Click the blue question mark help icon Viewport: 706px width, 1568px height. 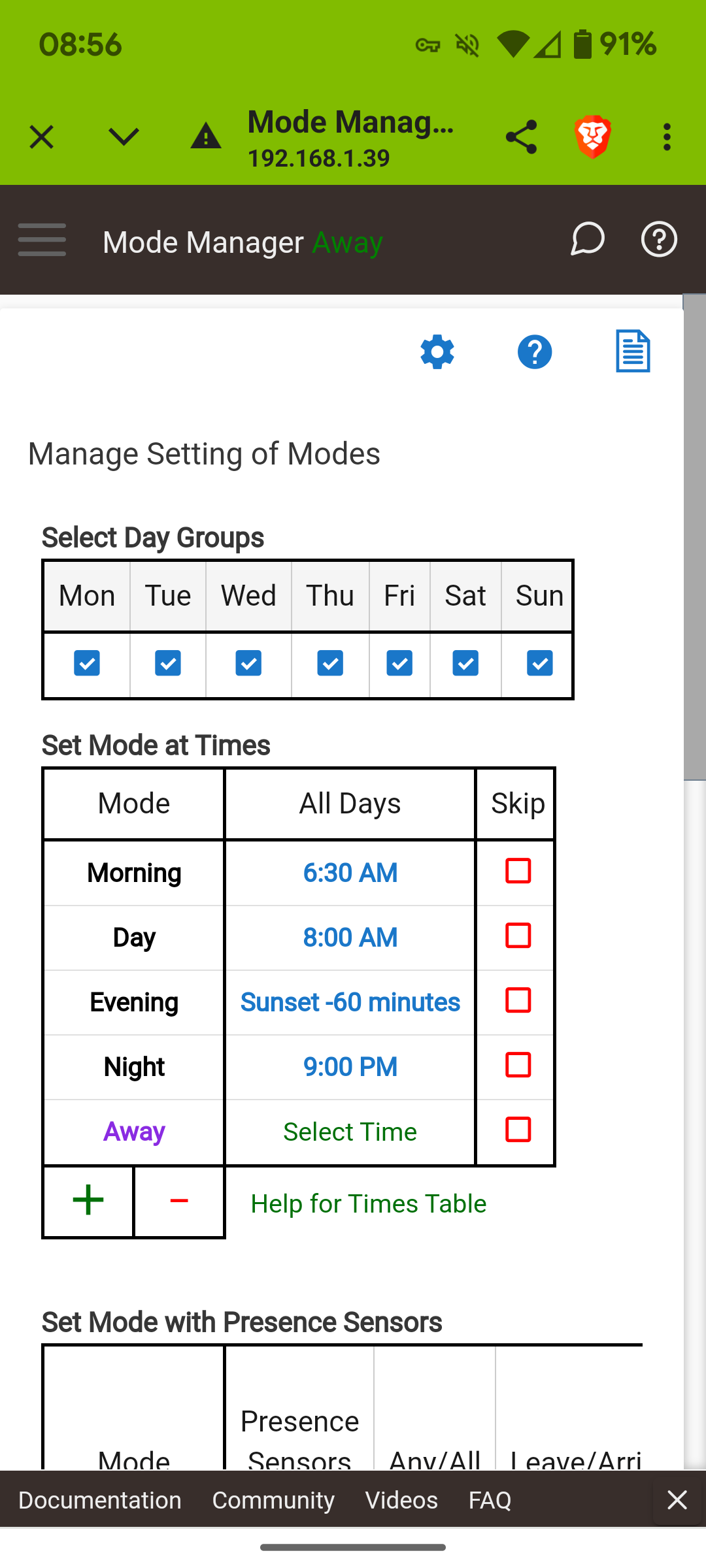click(x=535, y=352)
